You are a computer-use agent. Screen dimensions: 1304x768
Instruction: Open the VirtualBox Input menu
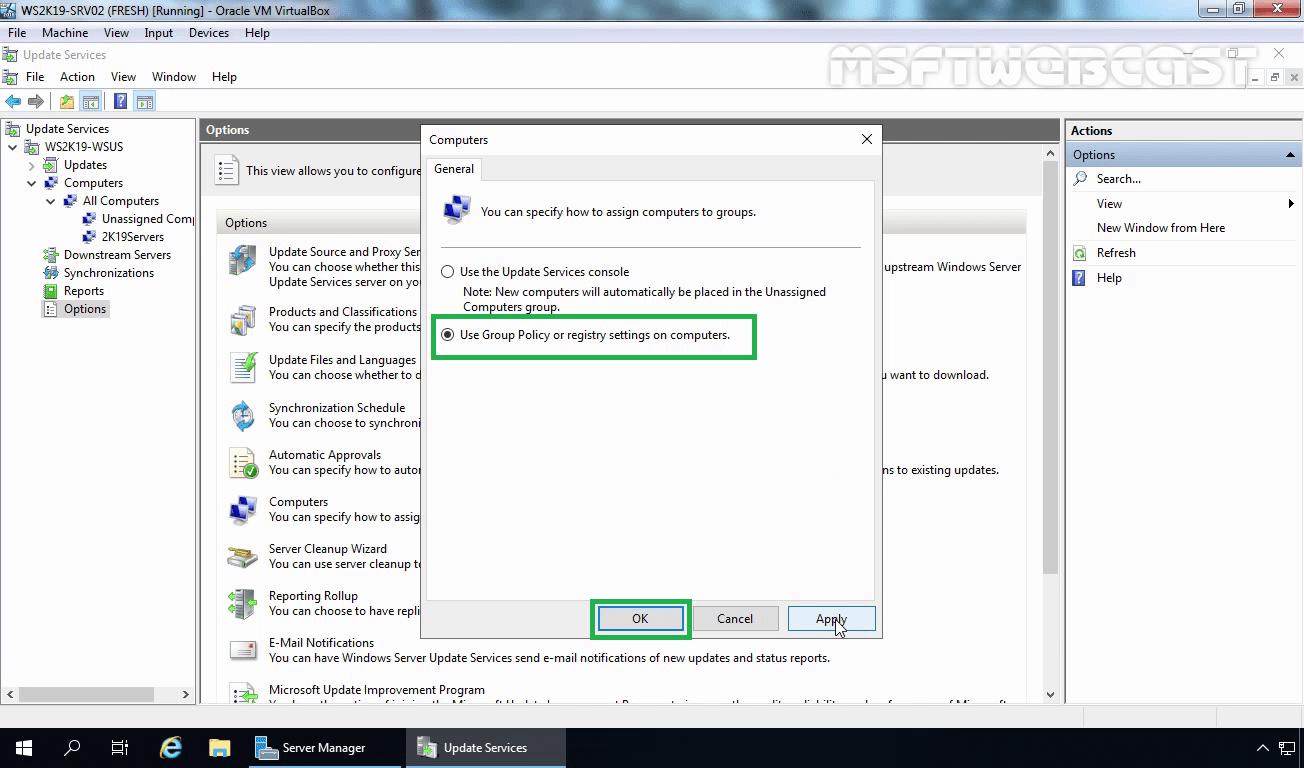point(158,33)
